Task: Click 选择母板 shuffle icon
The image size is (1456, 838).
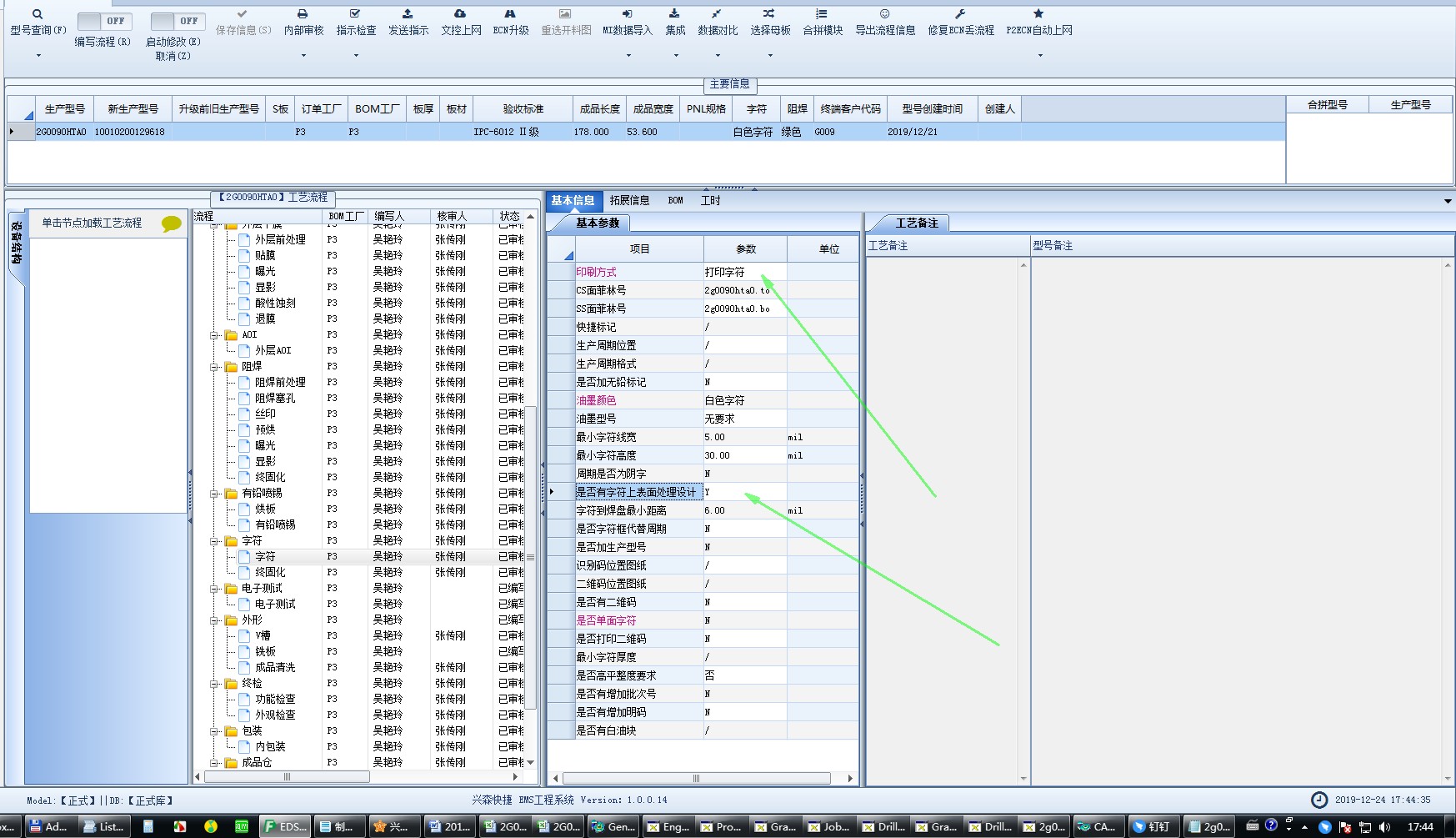Action: coord(770,23)
